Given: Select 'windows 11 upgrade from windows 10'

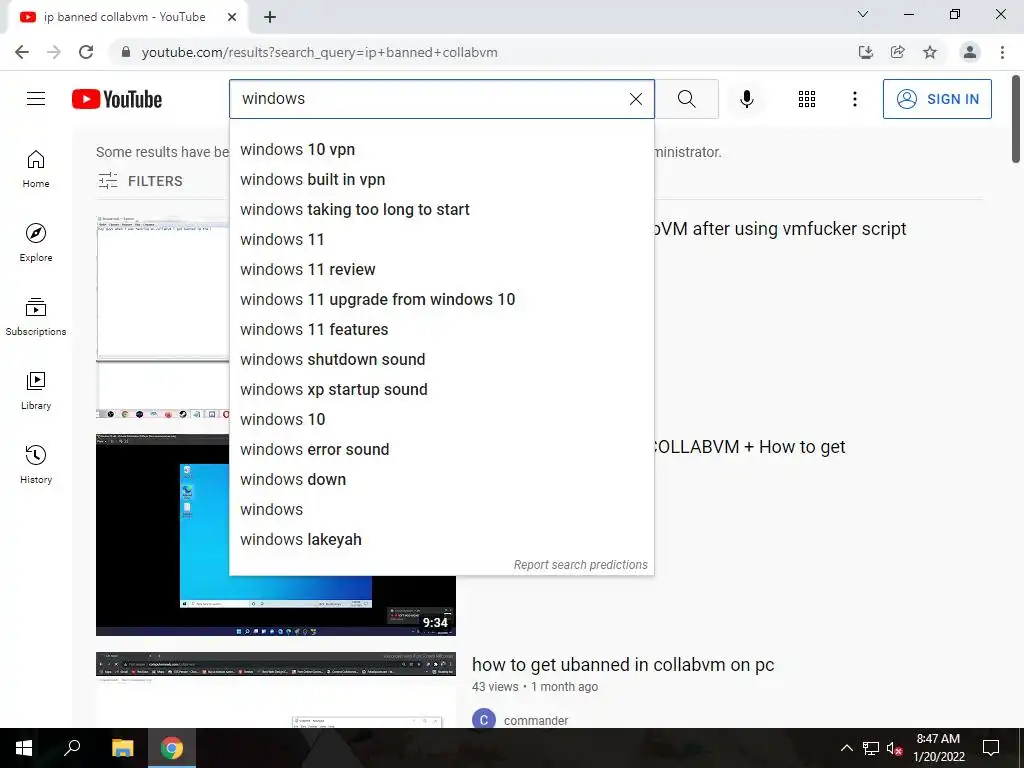Looking at the screenshot, I should (x=441, y=300).
